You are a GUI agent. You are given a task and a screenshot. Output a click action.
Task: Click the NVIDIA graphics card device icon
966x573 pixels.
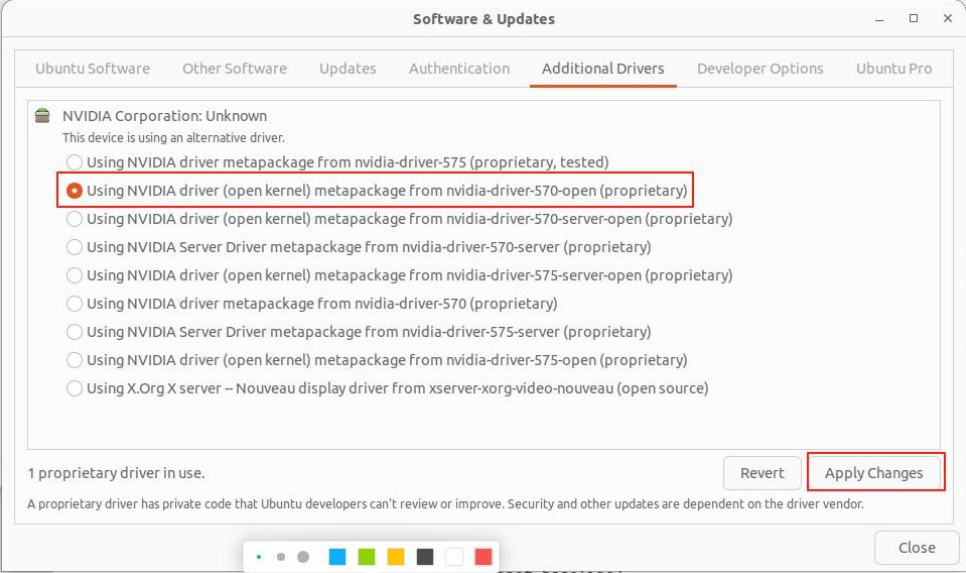tap(43, 115)
